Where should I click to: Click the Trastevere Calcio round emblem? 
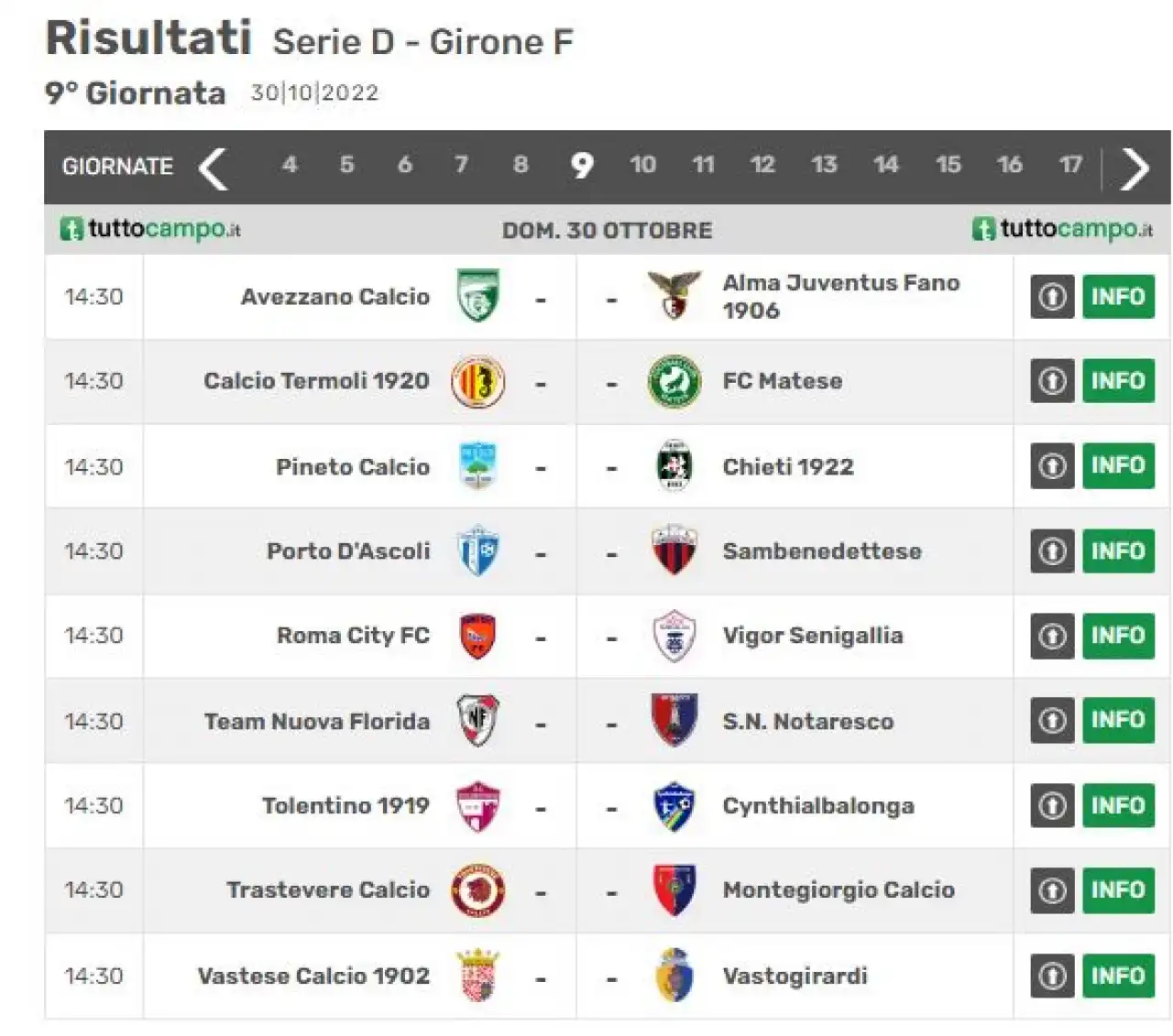(477, 890)
